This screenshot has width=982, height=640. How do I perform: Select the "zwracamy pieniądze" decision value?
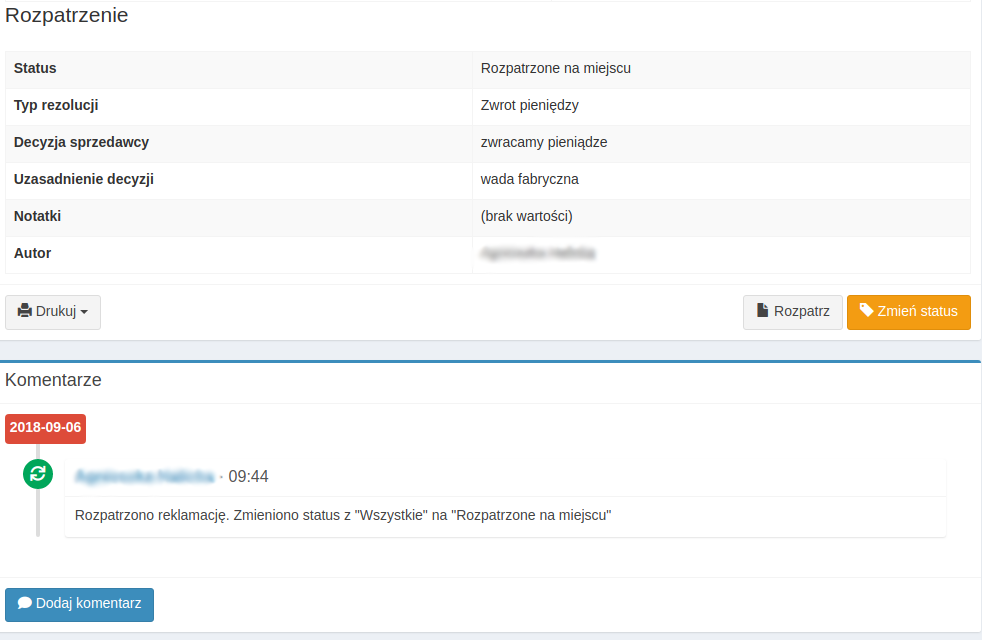point(543,143)
